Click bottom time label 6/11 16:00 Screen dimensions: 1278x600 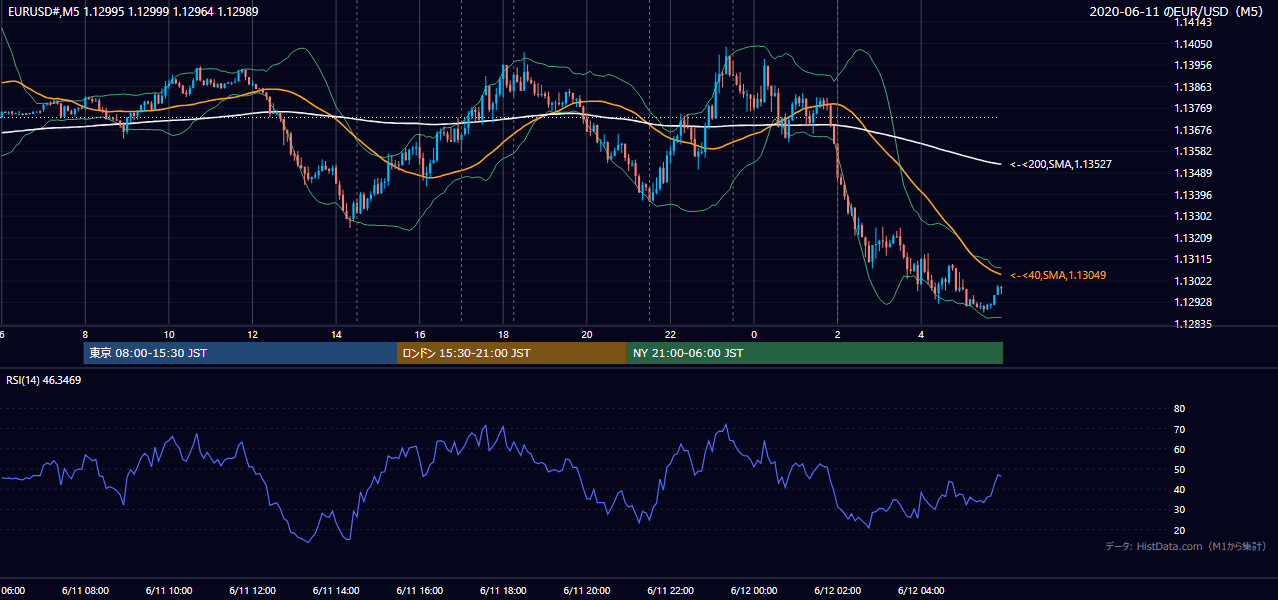click(x=420, y=590)
